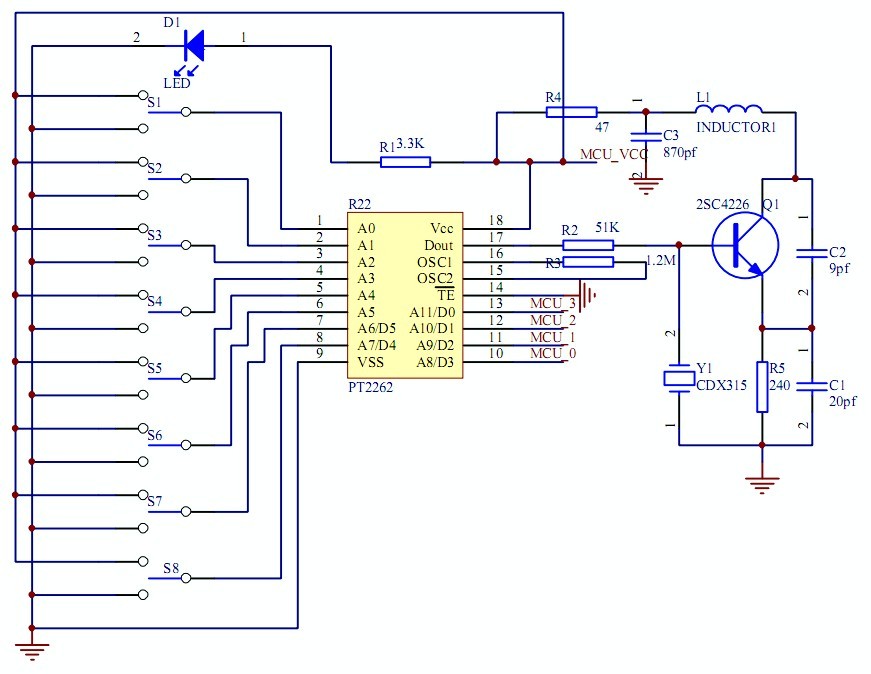The height and width of the screenshot is (674, 871).
Task: Select the MCU_VCC net label
Action: (x=614, y=154)
